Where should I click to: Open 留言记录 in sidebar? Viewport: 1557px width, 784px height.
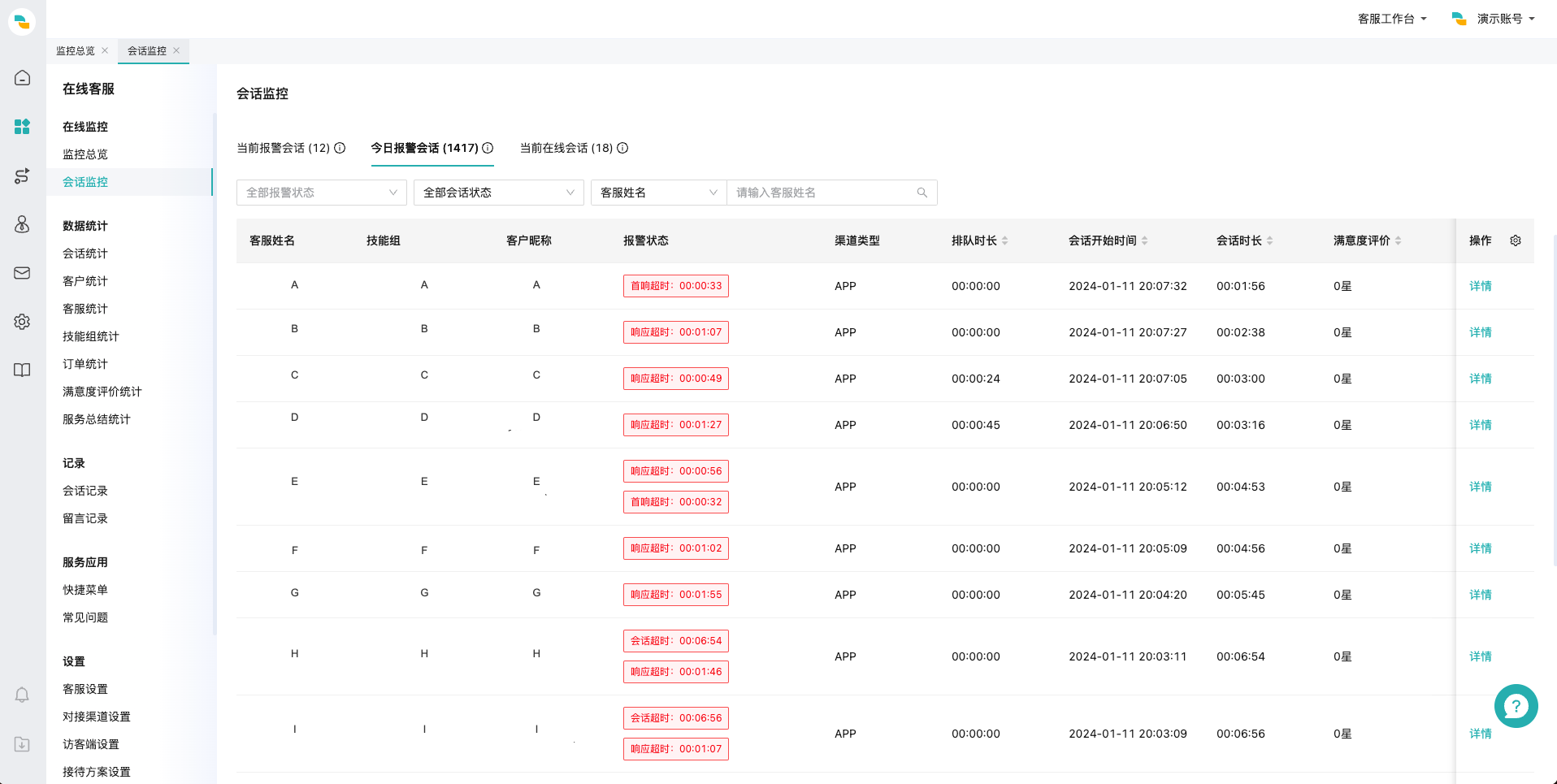pos(85,518)
